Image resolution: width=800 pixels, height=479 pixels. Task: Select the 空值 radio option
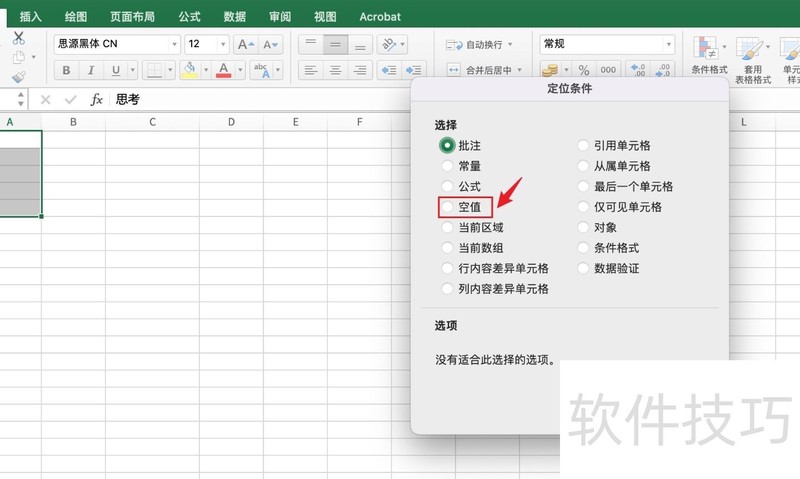(x=448, y=207)
